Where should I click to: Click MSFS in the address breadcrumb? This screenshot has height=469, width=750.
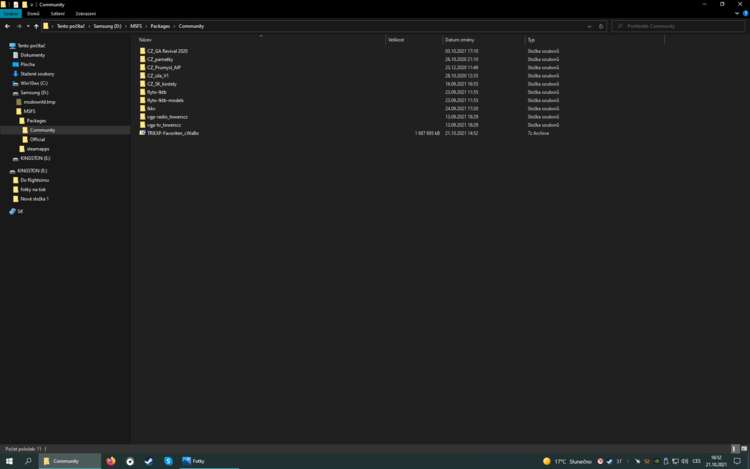136,26
